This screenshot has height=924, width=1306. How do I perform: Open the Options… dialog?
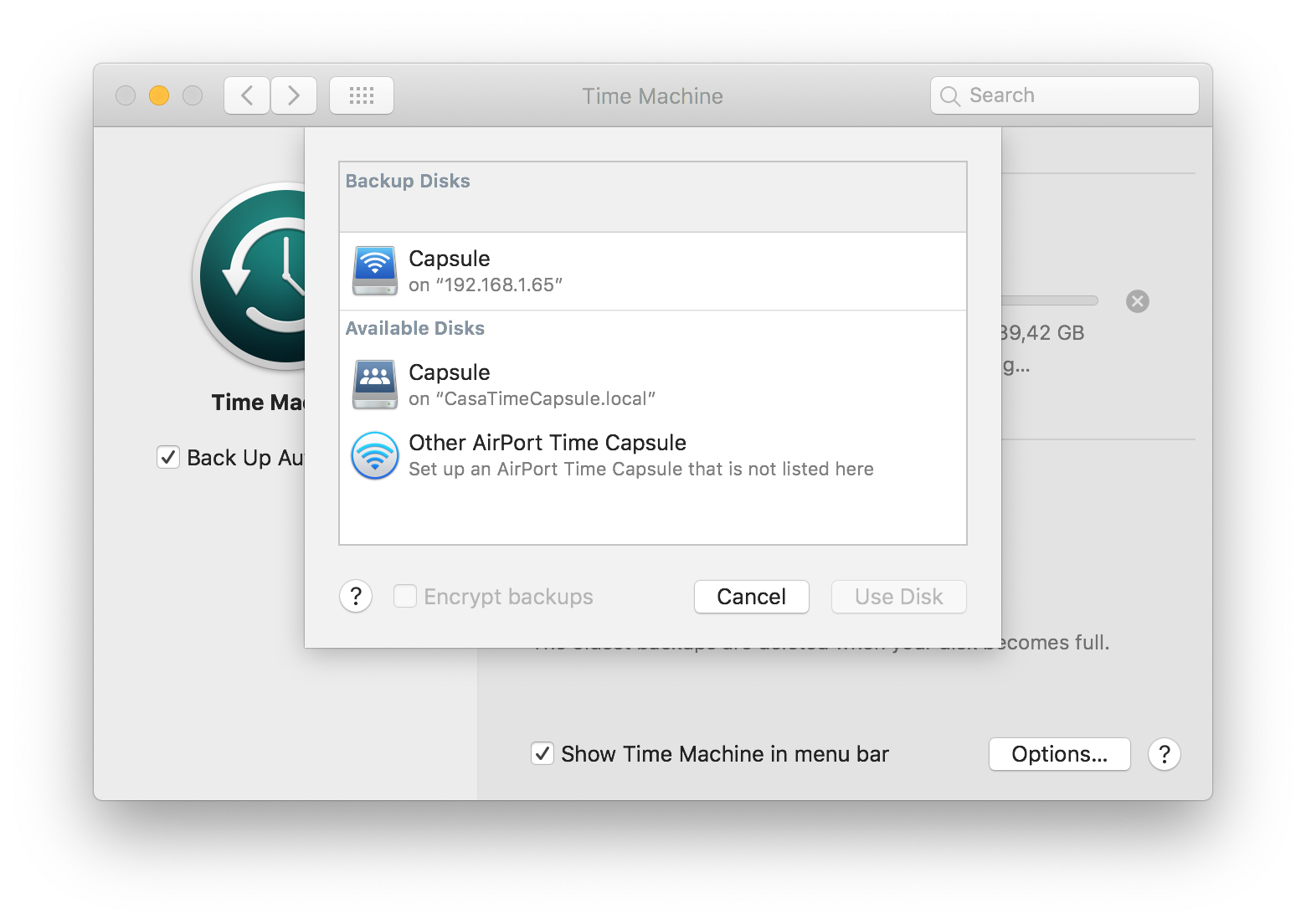click(1060, 754)
